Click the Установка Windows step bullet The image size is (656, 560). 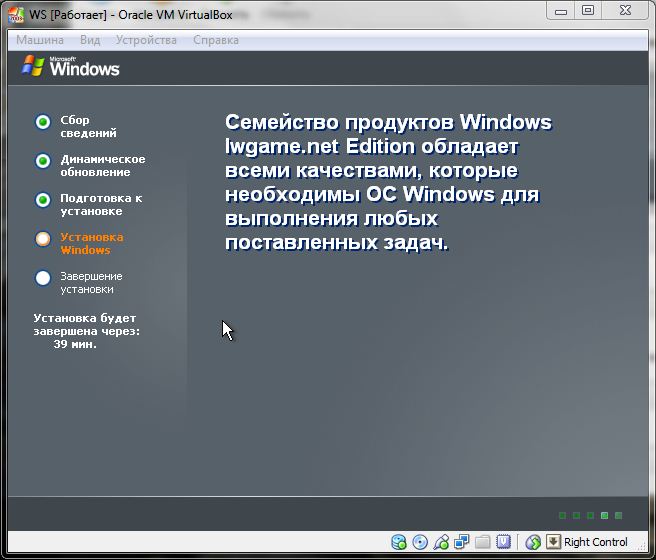click(43, 239)
